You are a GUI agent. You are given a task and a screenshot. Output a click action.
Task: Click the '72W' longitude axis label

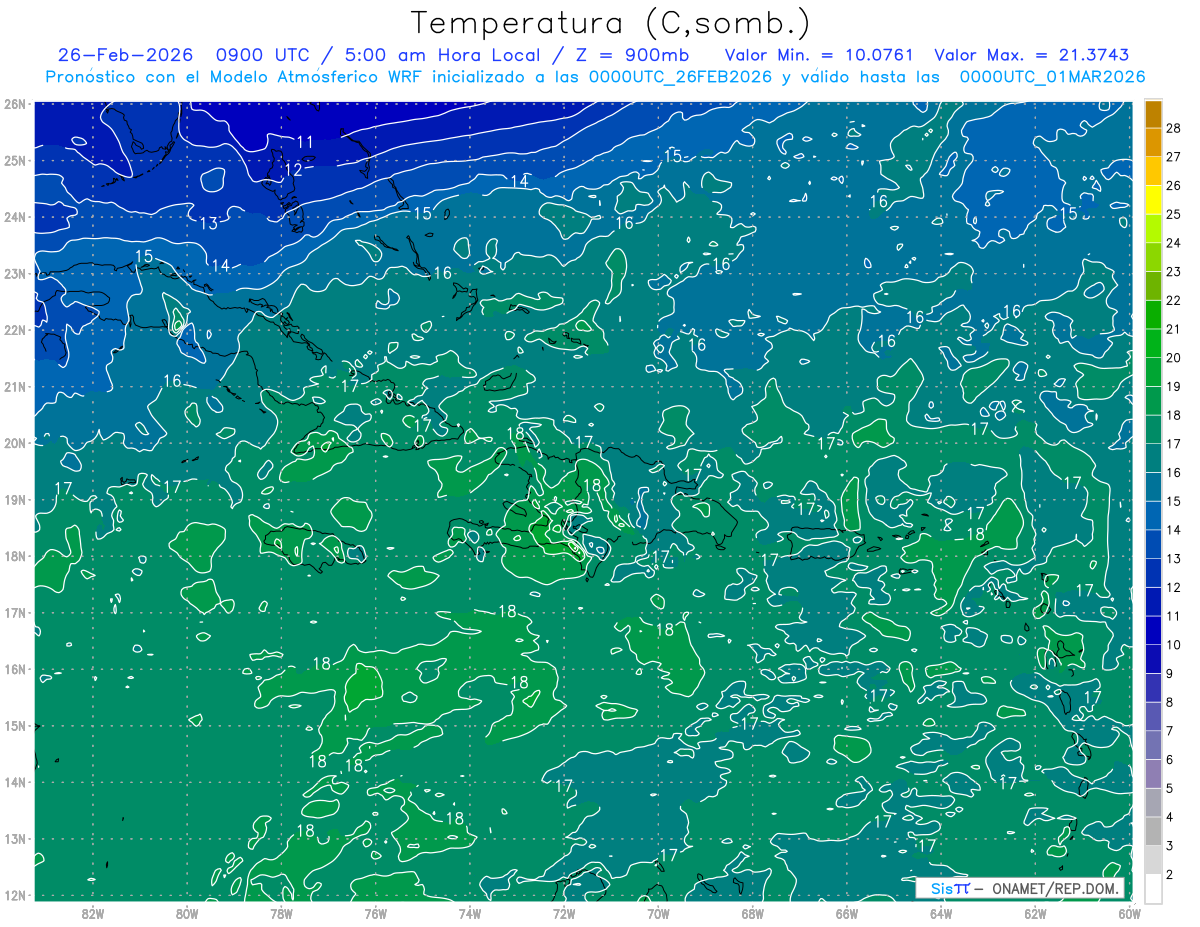(x=564, y=914)
